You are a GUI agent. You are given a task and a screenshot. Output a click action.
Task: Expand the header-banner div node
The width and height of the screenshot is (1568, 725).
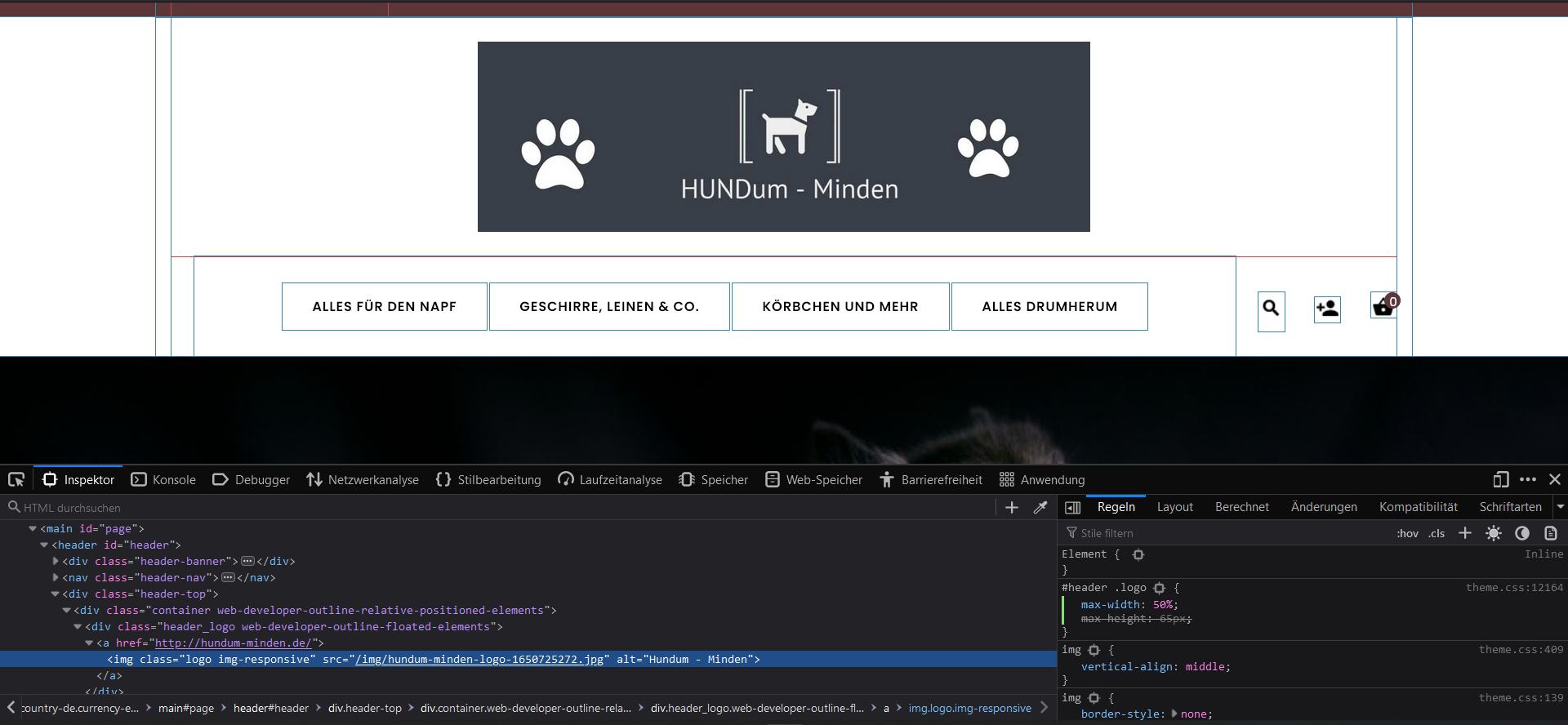click(x=56, y=562)
